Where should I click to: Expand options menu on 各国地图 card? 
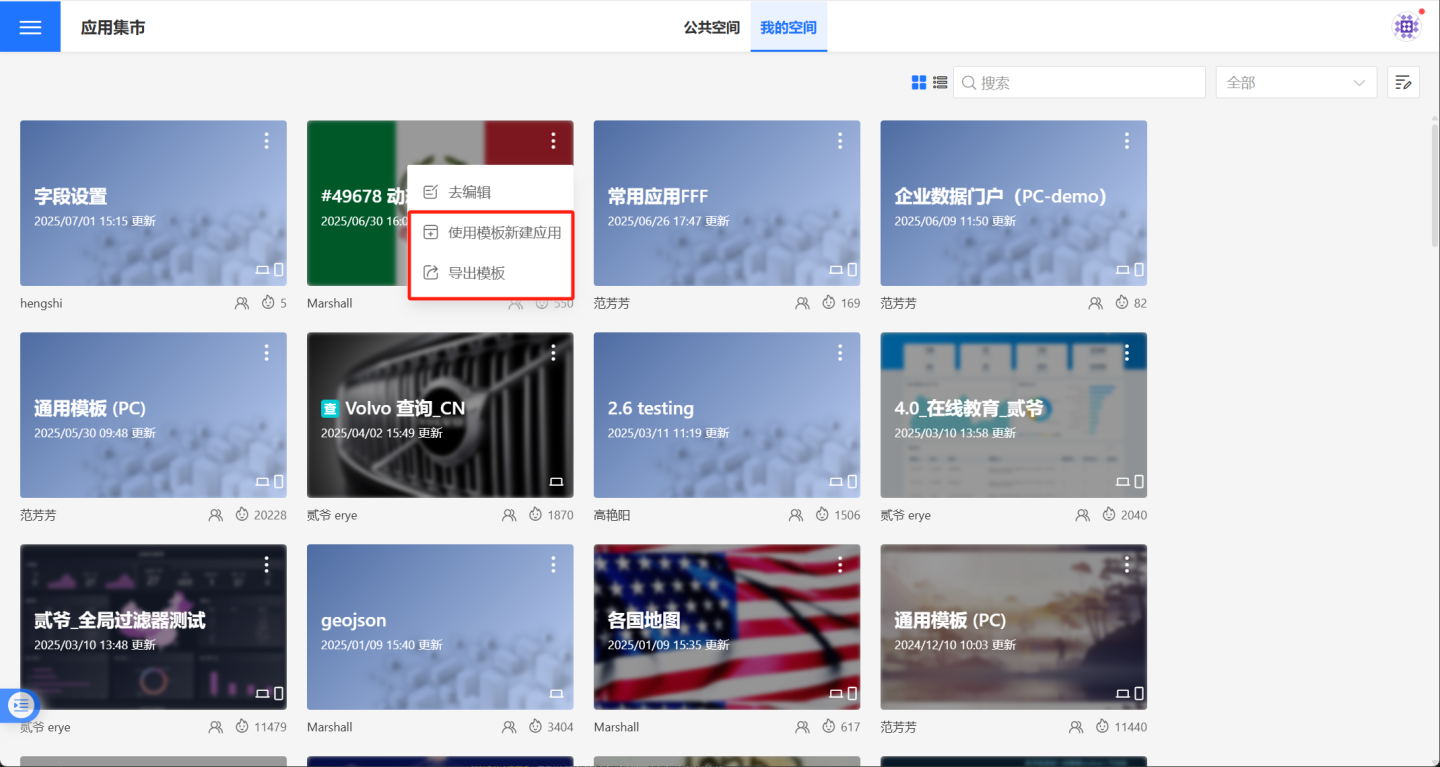pyautogui.click(x=840, y=565)
